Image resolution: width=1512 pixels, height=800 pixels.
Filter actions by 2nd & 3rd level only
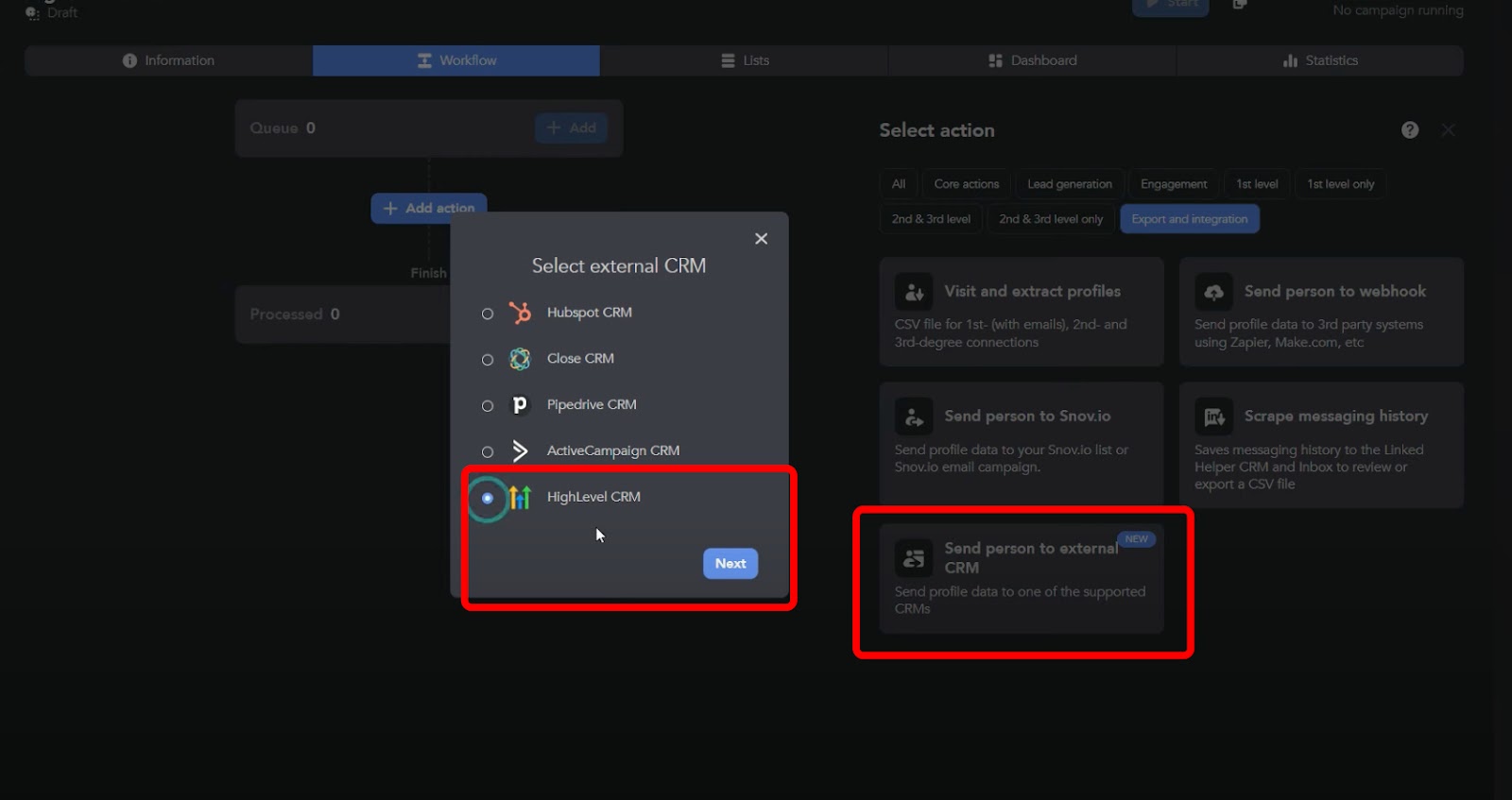coord(1051,219)
